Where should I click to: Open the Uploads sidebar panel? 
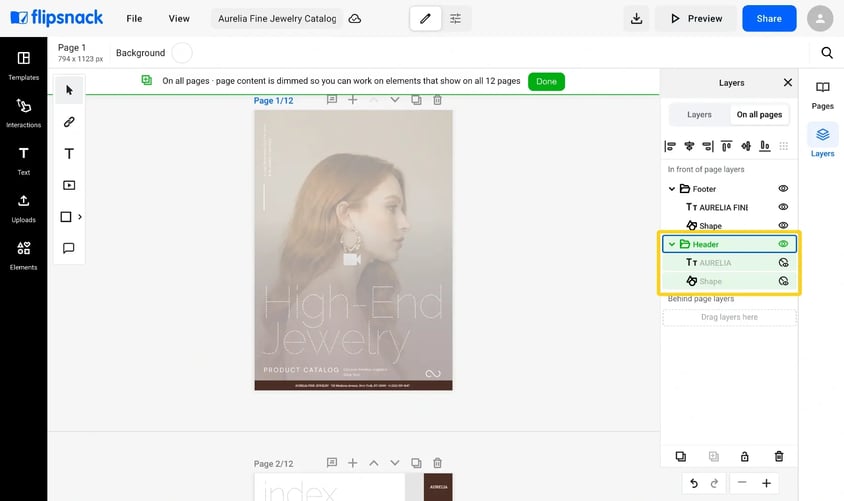tap(23, 208)
